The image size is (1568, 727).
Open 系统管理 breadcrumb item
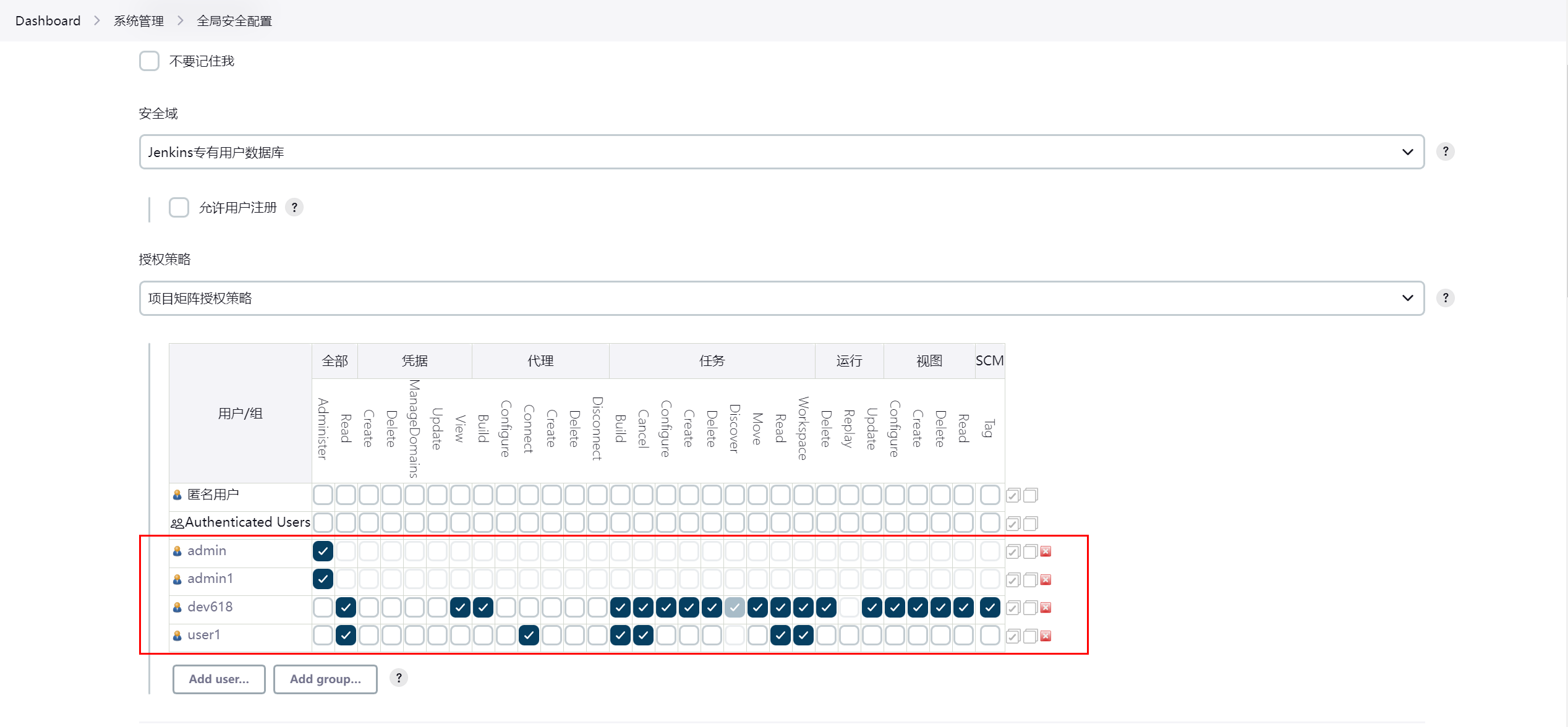(138, 21)
